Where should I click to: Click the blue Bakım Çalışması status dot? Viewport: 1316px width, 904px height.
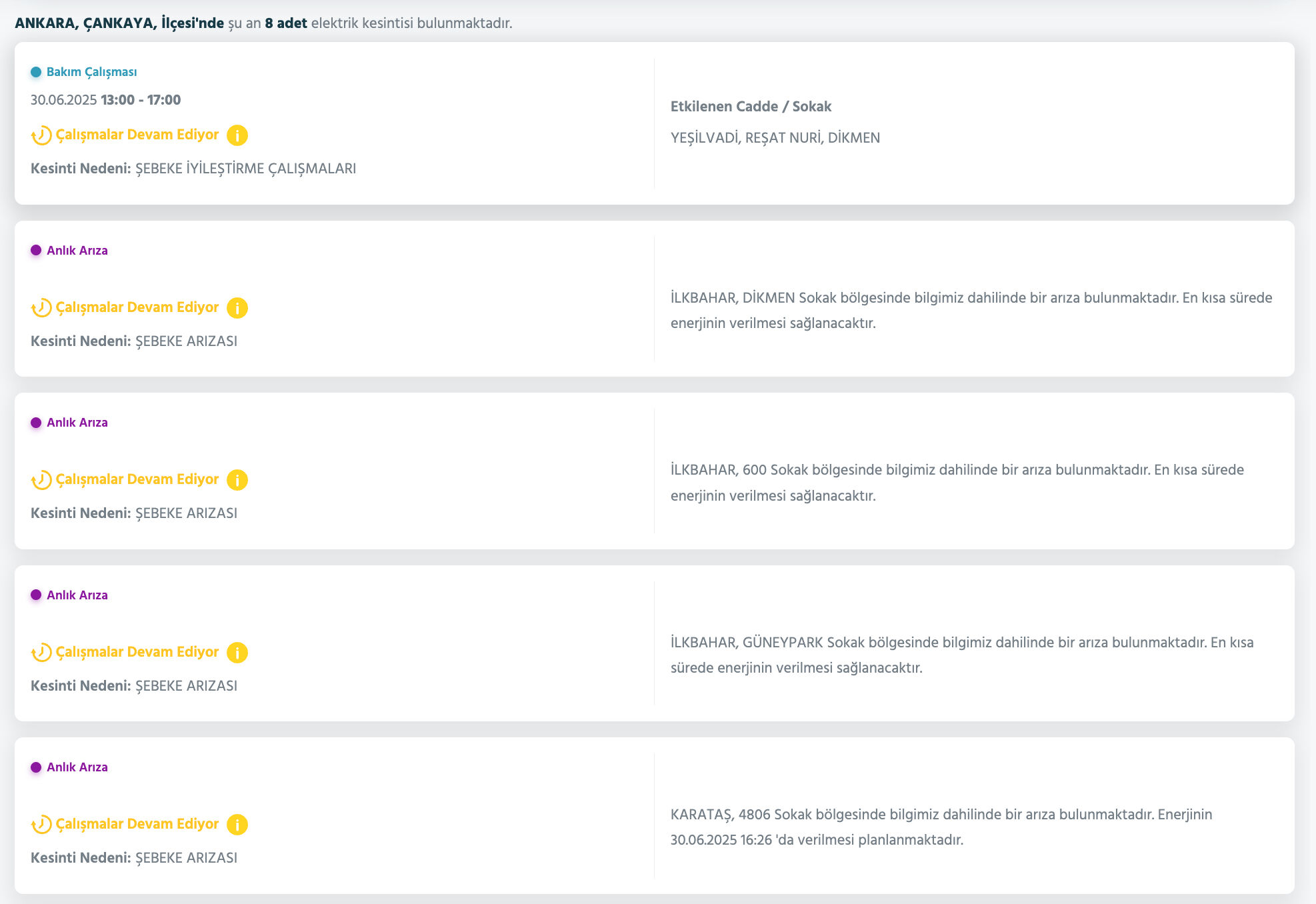click(36, 72)
